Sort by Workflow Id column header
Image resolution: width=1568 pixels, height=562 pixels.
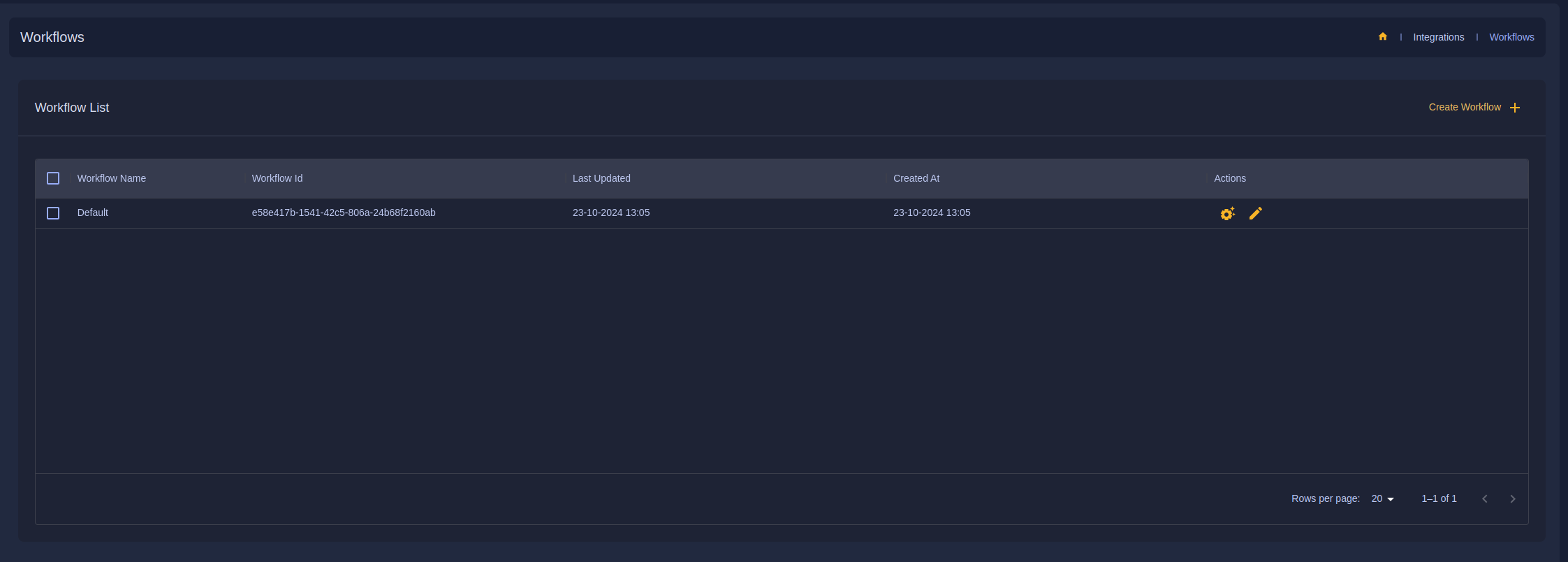[x=277, y=179]
